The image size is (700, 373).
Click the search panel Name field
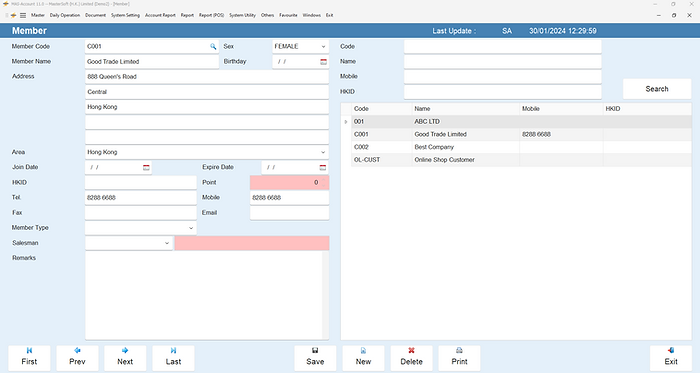point(503,62)
